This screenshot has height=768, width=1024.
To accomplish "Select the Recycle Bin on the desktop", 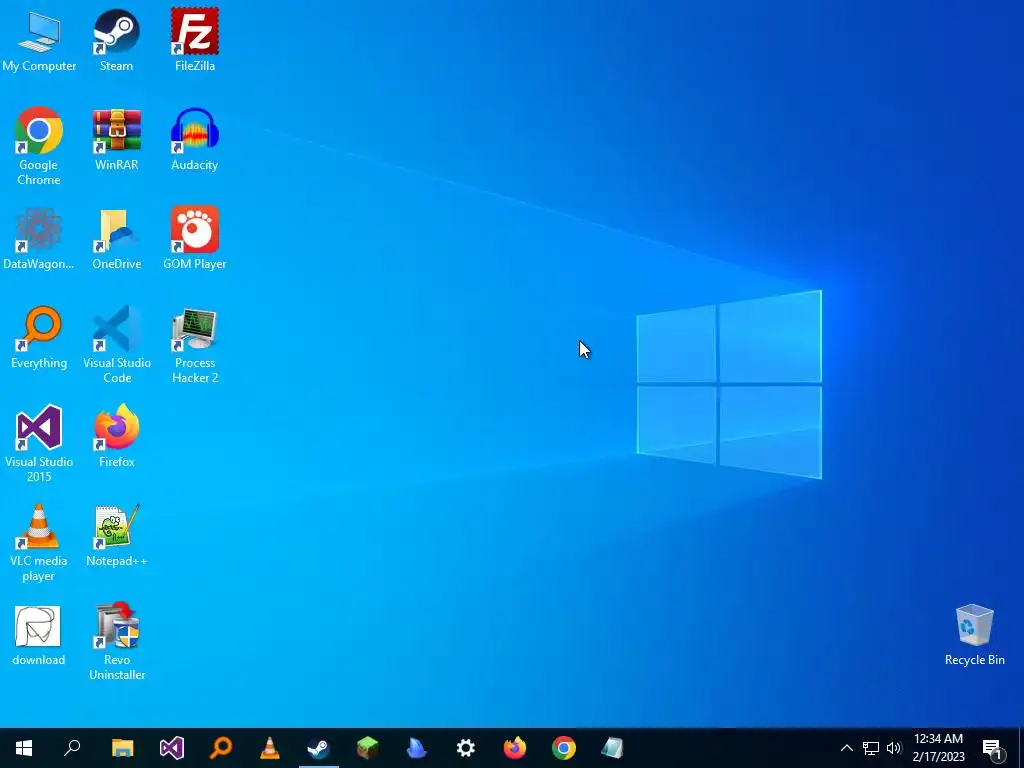I will point(974,635).
